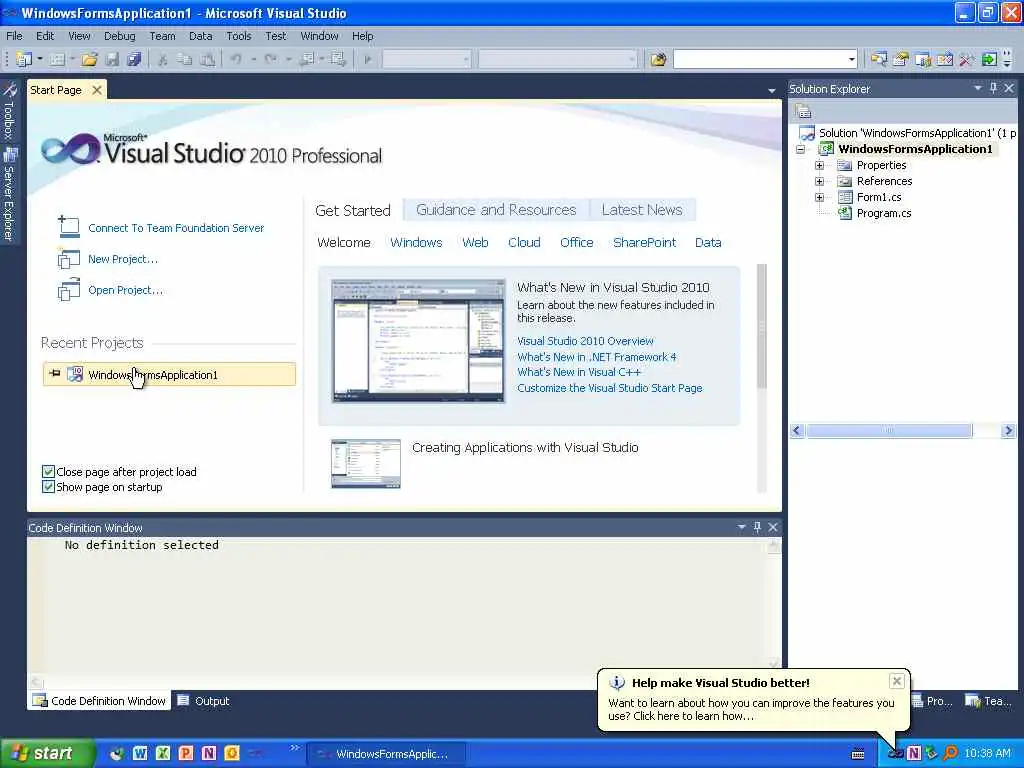Pin the Solution Explorer auto-hide pushpin
Viewport: 1024px width, 768px height.
[993, 88]
